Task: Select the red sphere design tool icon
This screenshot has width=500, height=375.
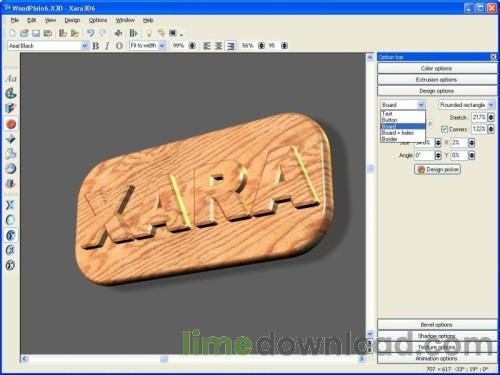Action: pyautogui.click(x=11, y=124)
